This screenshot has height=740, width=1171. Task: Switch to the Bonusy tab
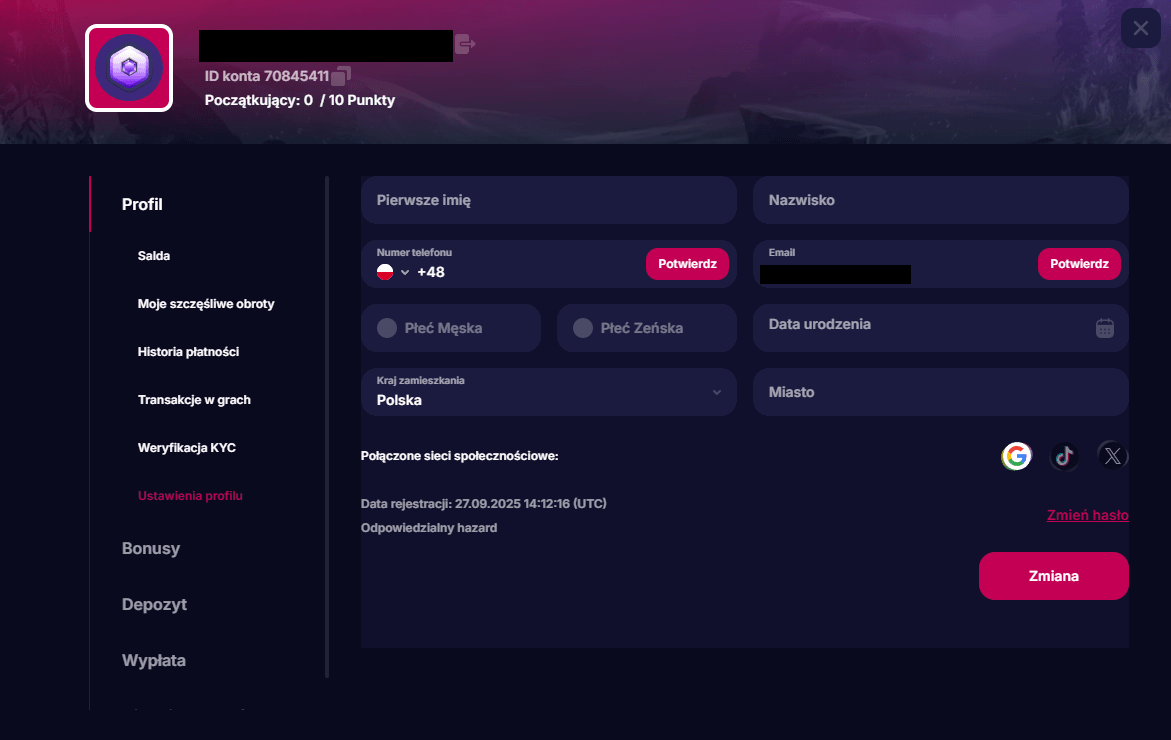(150, 548)
